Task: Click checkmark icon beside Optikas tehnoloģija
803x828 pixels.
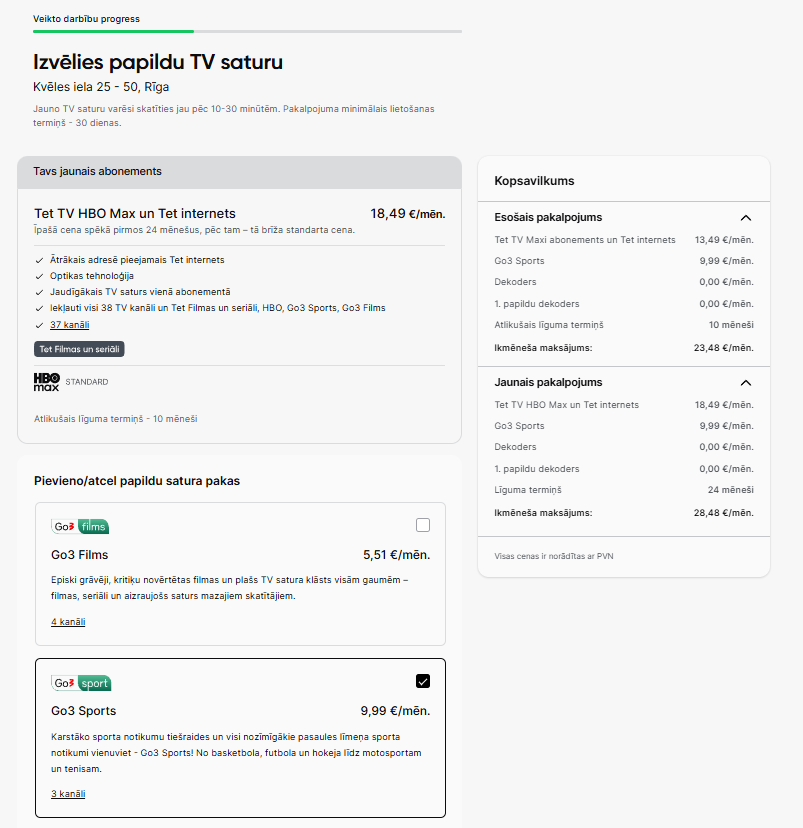Action: (x=39, y=276)
